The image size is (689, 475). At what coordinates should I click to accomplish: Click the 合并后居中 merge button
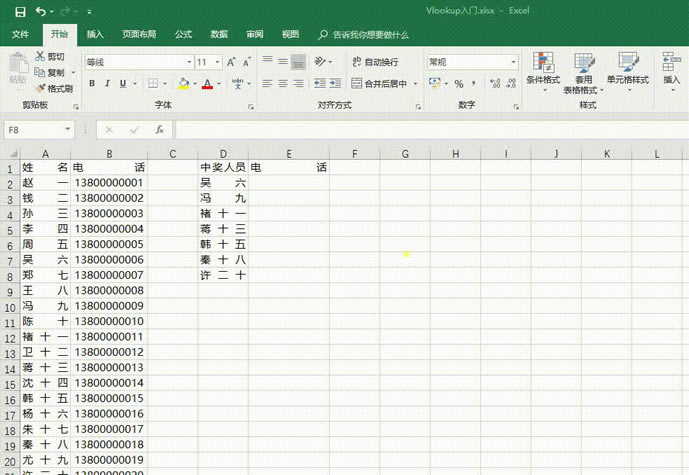(x=380, y=83)
